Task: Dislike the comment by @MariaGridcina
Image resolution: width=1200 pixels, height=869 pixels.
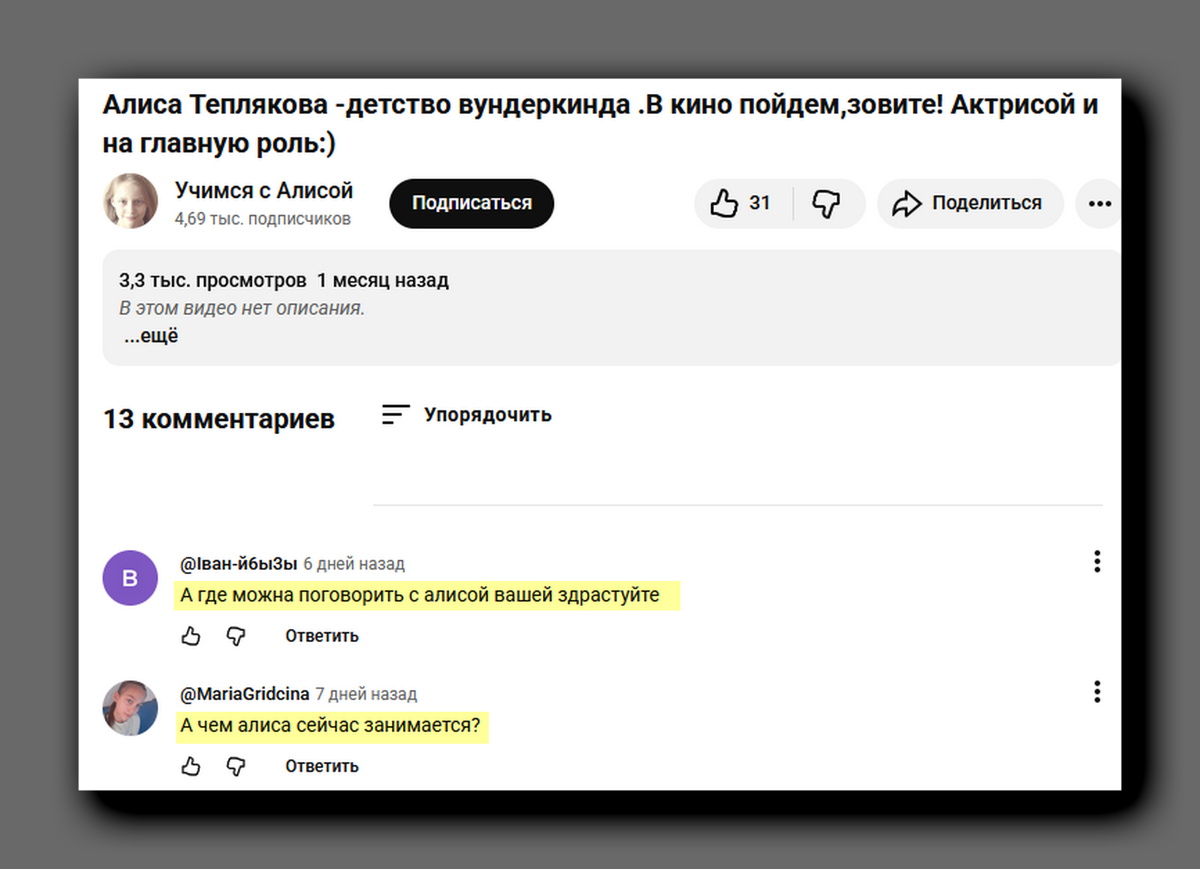Action: 236,765
